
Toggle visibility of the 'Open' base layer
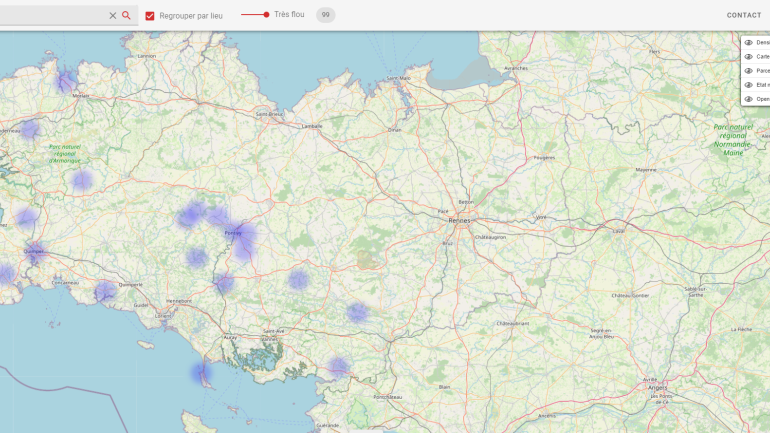pos(748,99)
